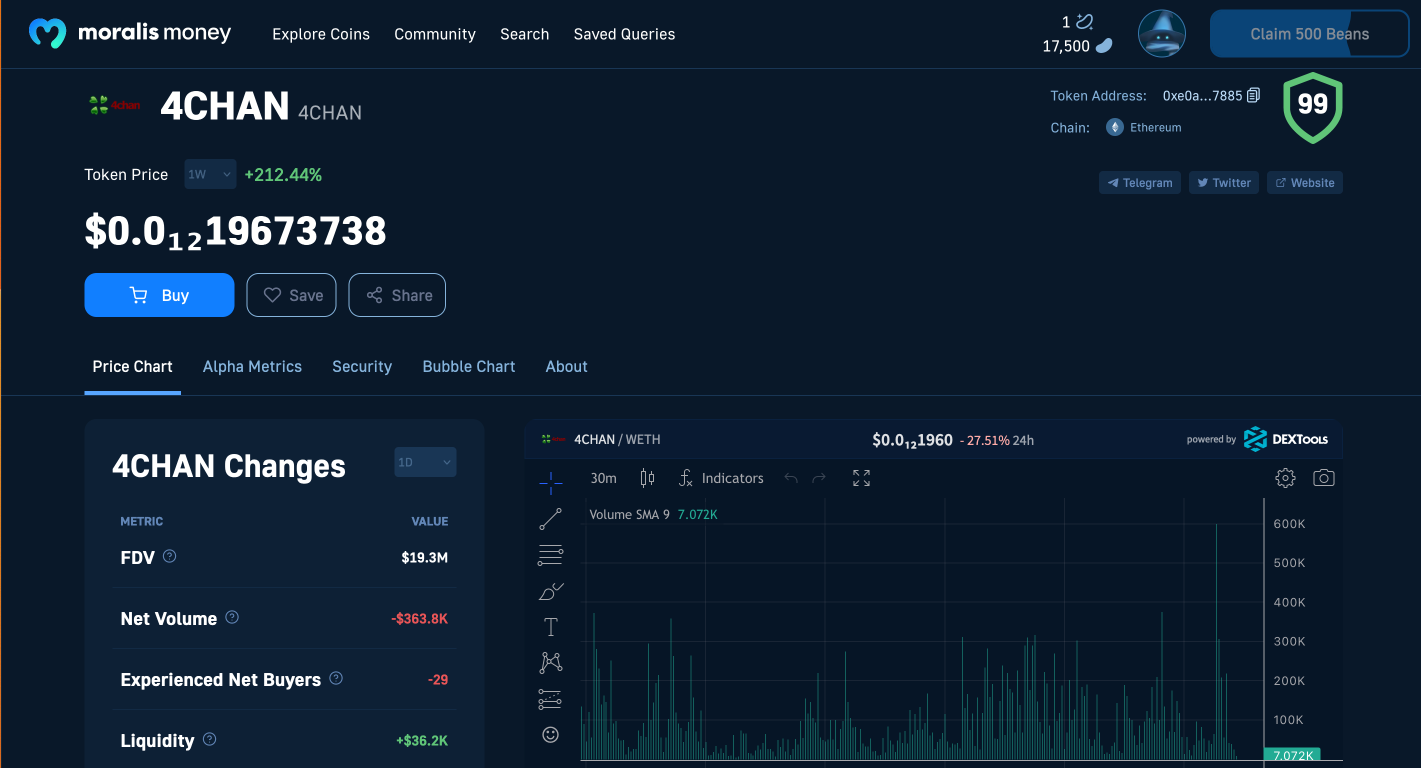This screenshot has width=1421, height=768.
Task: Show the Liquidity info icon
Action: pyautogui.click(x=209, y=739)
